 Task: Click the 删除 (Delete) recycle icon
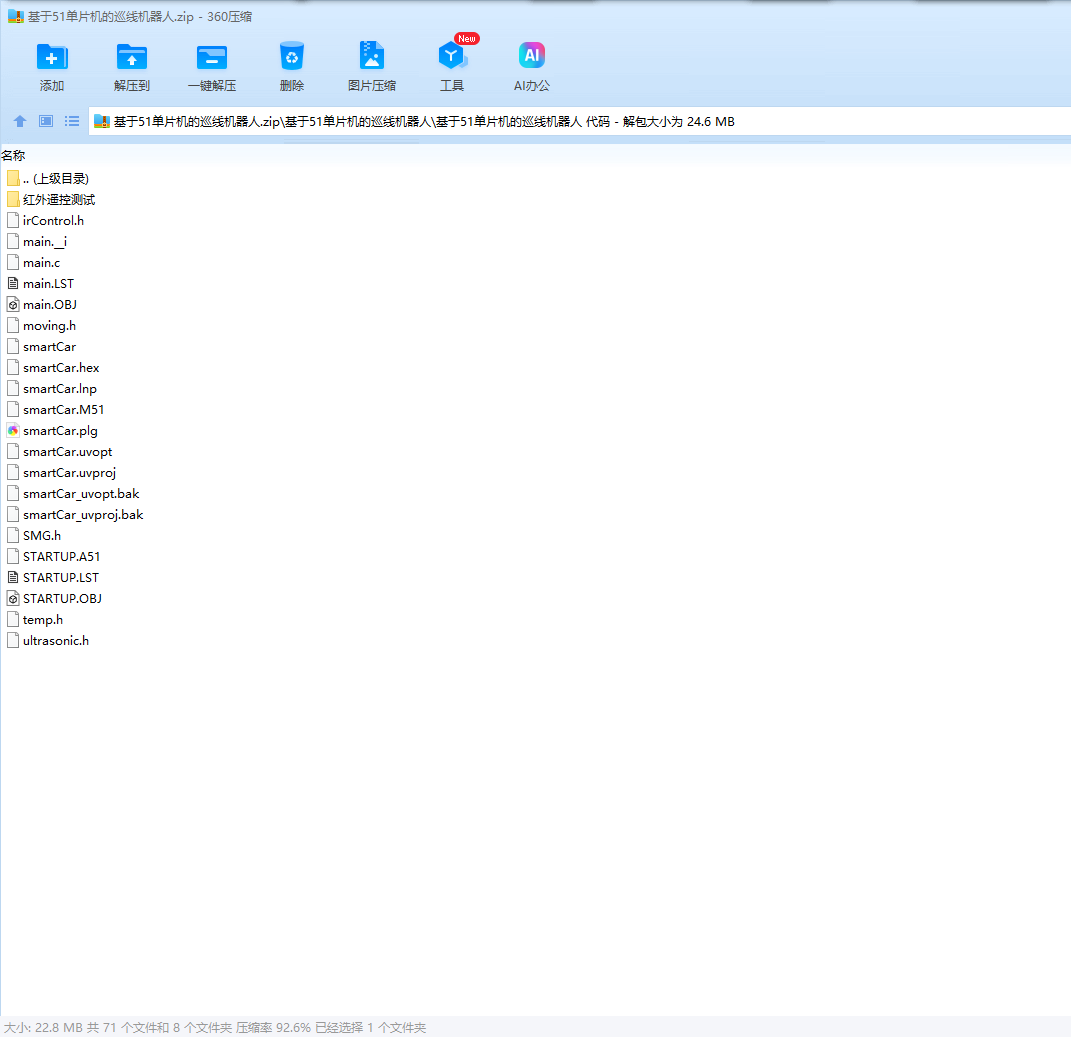point(292,57)
